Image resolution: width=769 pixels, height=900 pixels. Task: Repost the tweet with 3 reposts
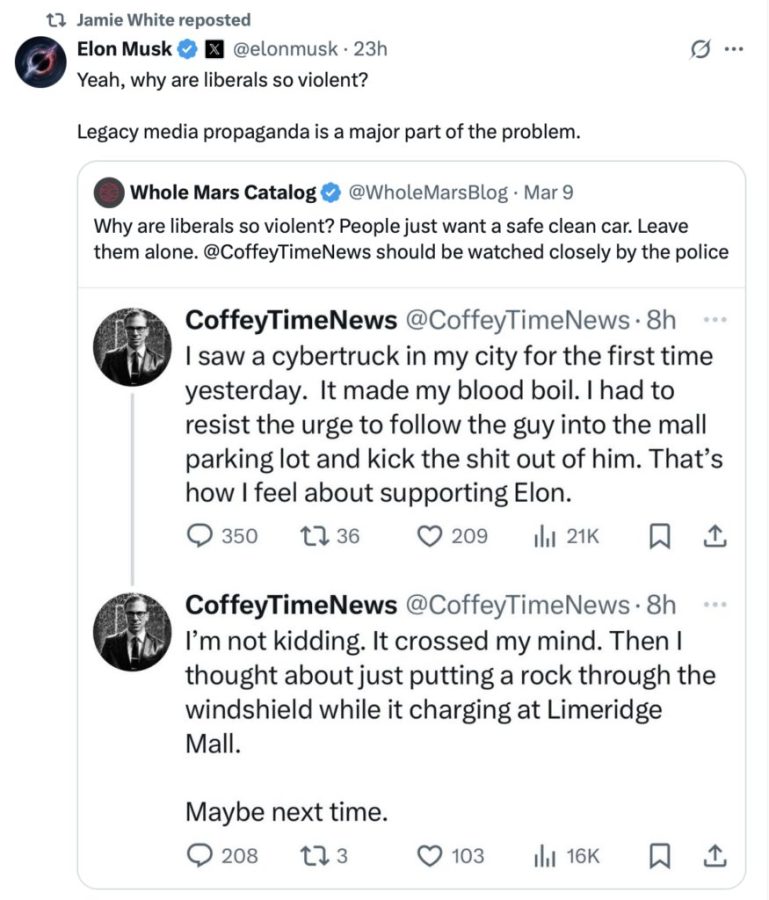[x=312, y=855]
